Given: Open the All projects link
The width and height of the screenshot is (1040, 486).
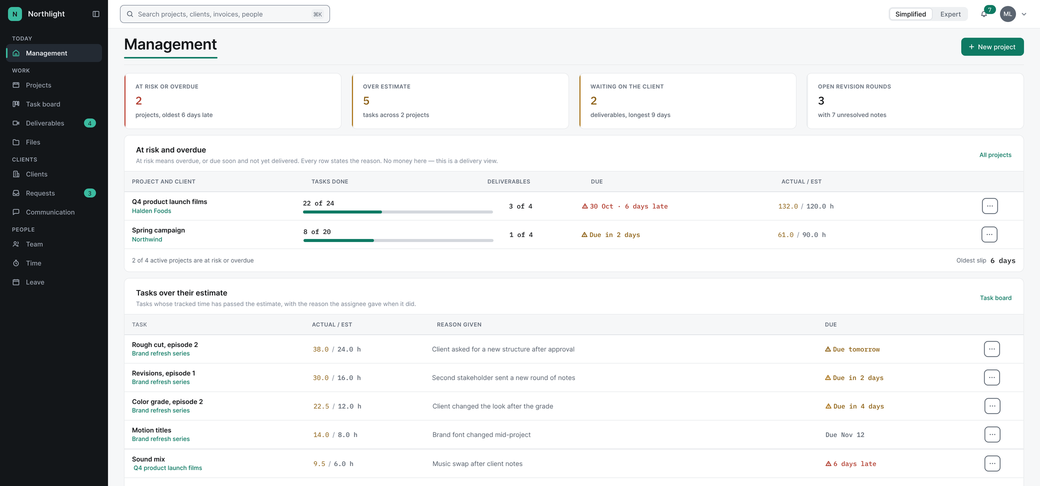Looking at the screenshot, I should tap(996, 155).
